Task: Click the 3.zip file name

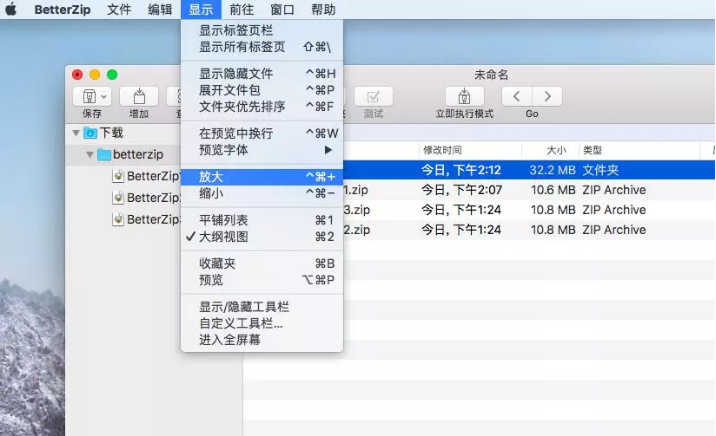Action: [357, 210]
